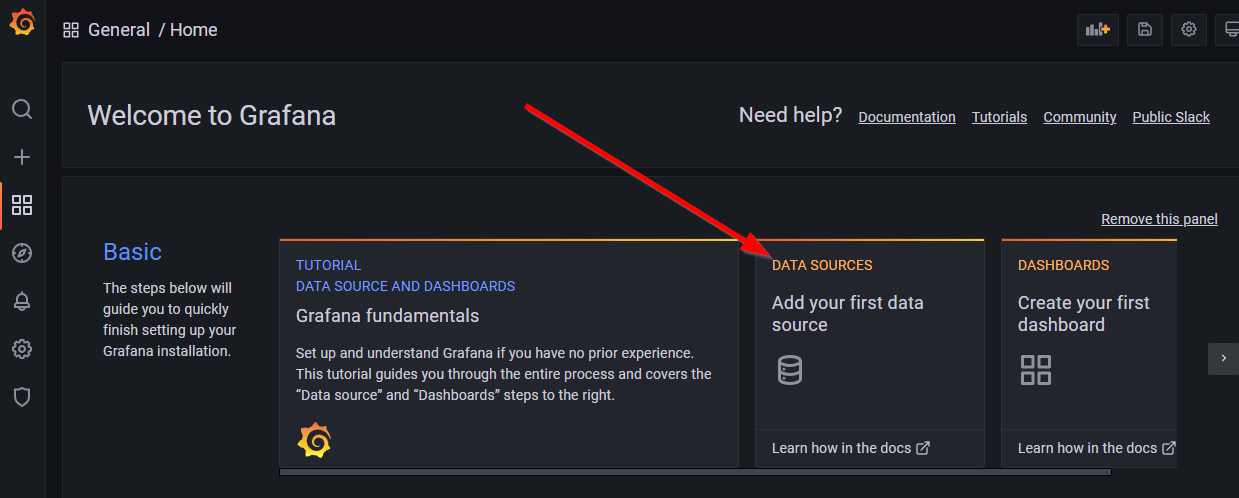Click the horizontal scrollbar under the cards

point(728,472)
